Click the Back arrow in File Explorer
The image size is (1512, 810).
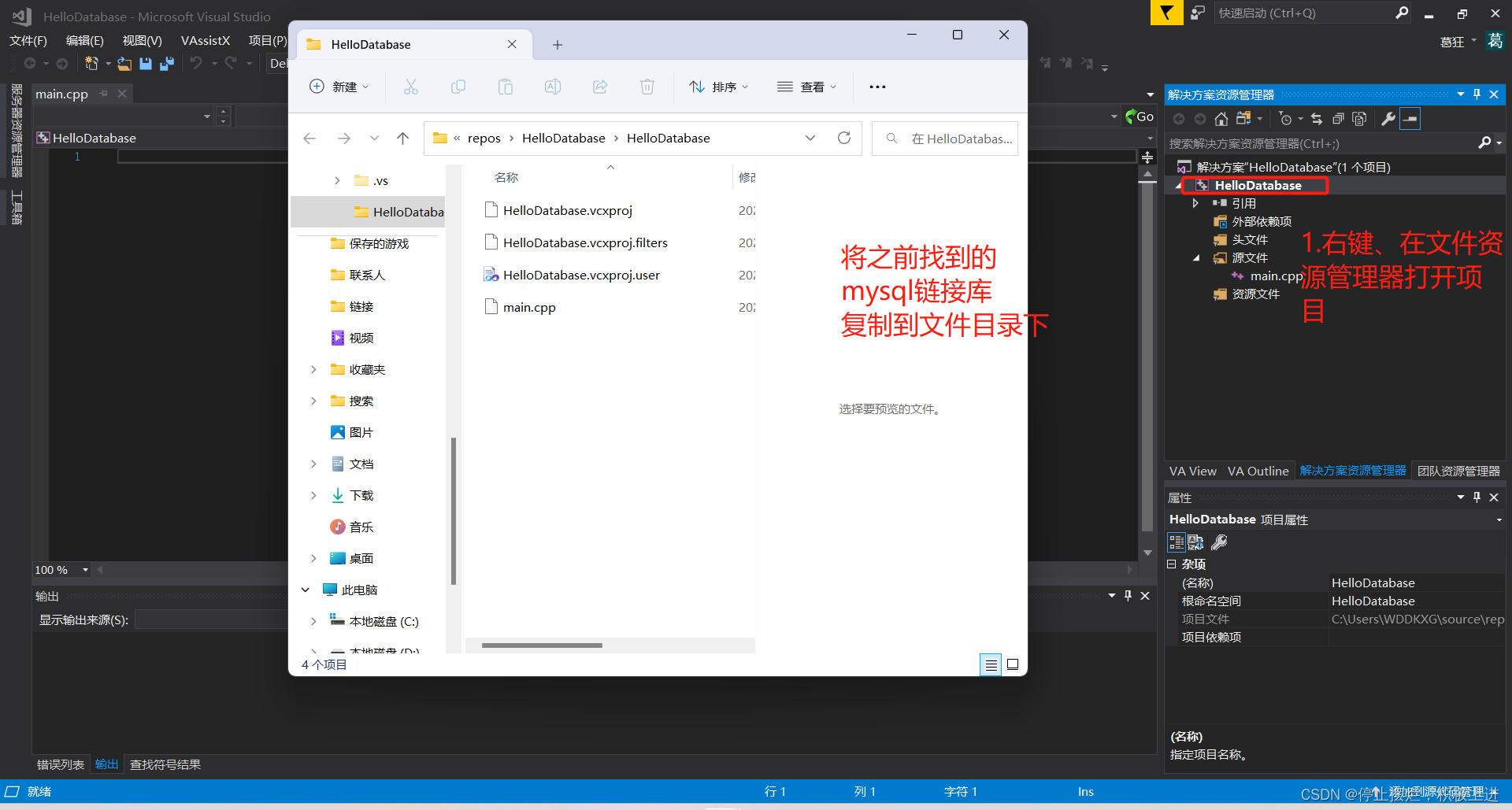[x=309, y=139]
